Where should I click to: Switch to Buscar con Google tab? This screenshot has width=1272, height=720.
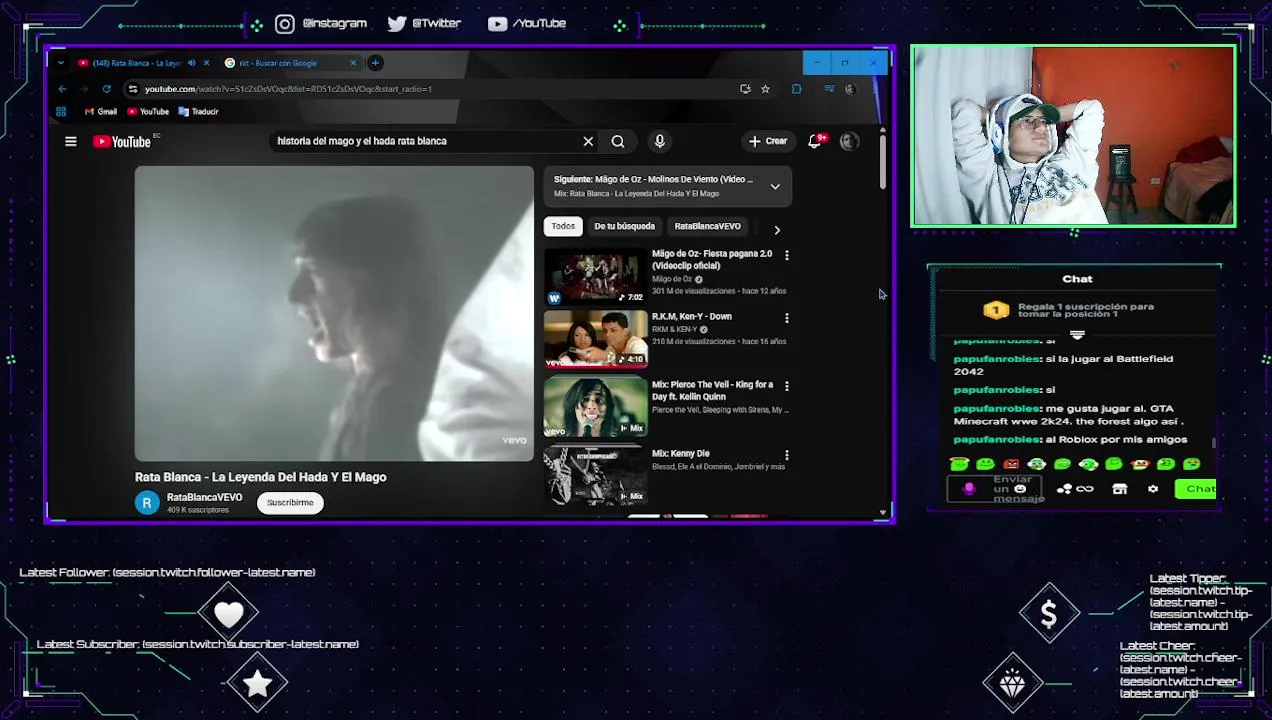tap(290, 63)
